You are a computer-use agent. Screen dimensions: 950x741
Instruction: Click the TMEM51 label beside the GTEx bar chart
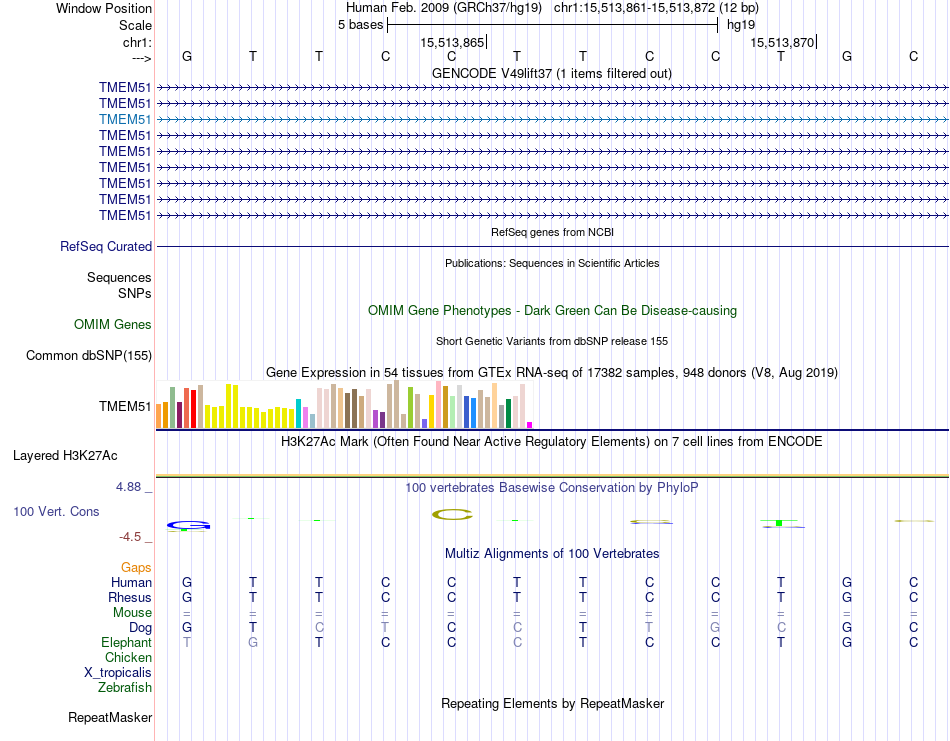125,407
